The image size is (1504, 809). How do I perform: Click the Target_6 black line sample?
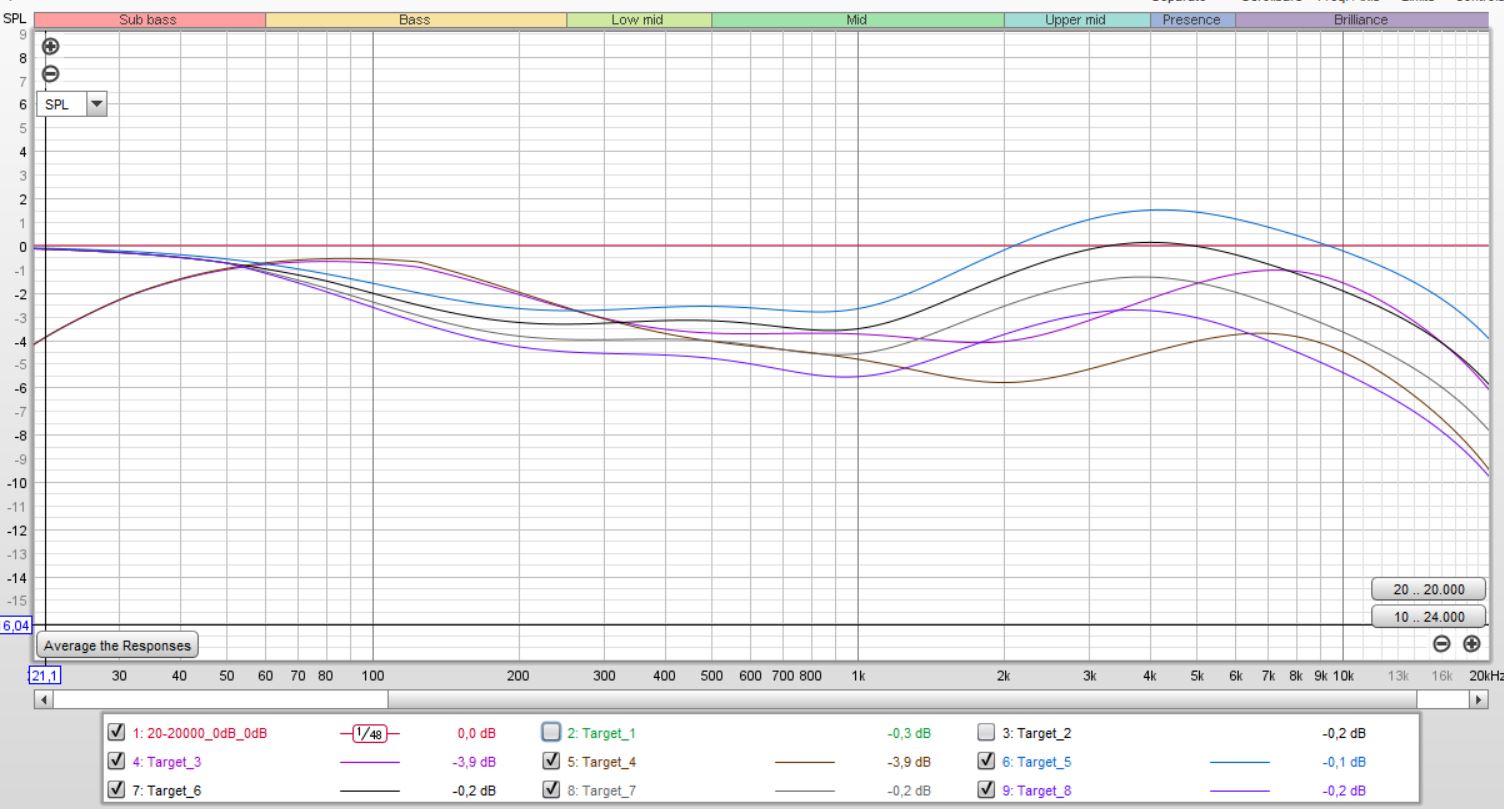[370, 791]
